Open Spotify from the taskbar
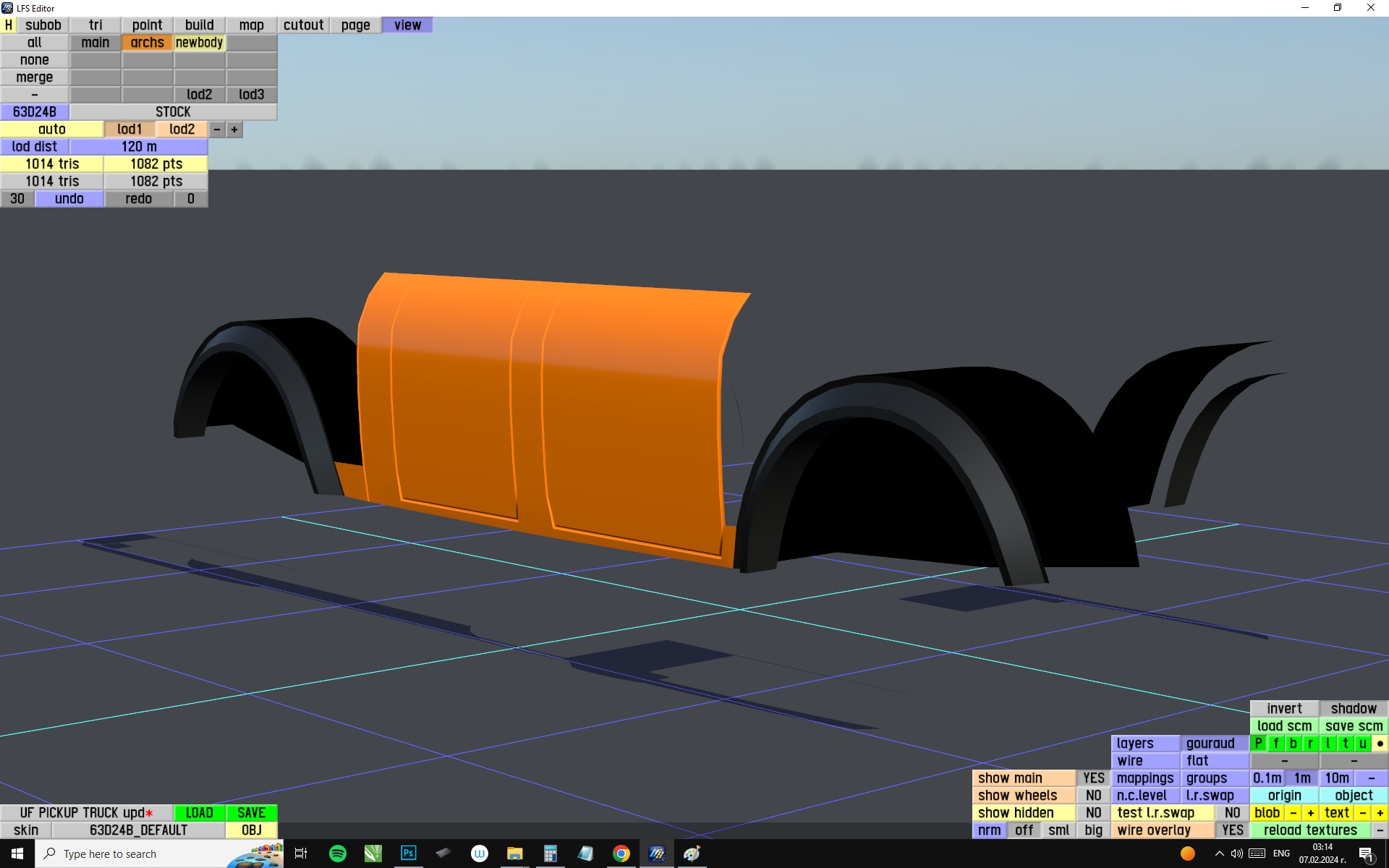This screenshot has height=868, width=1389. coord(338,854)
